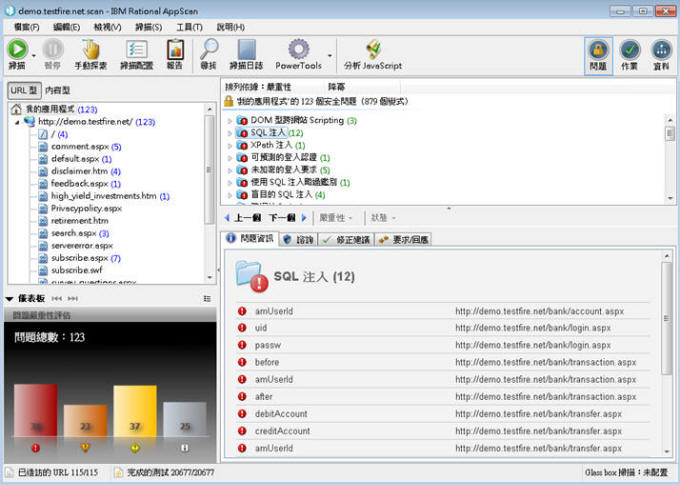
Task: Click the issue details pane scrollbar
Action: (x=667, y=319)
